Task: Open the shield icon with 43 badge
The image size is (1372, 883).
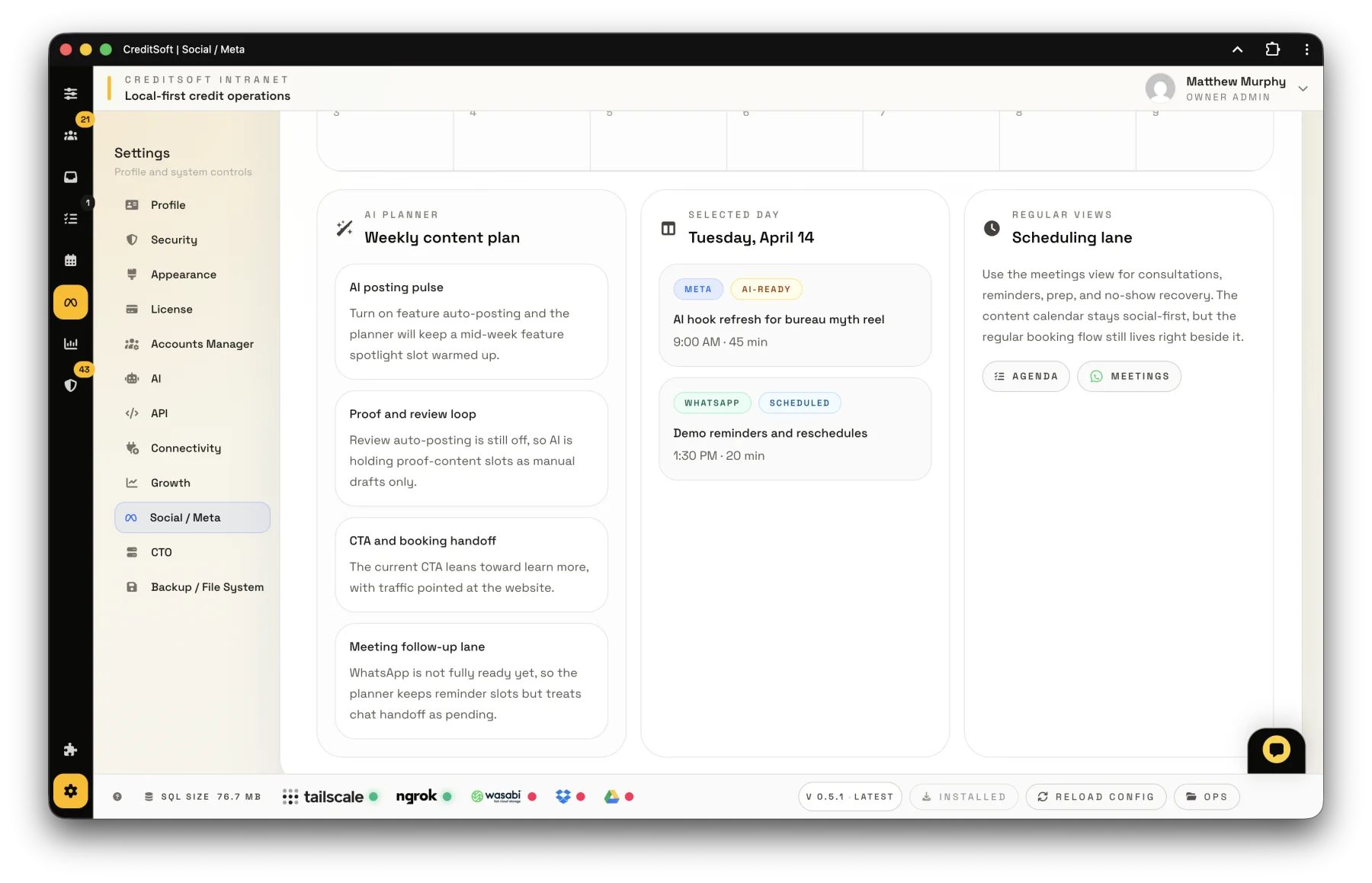Action: 71,385
